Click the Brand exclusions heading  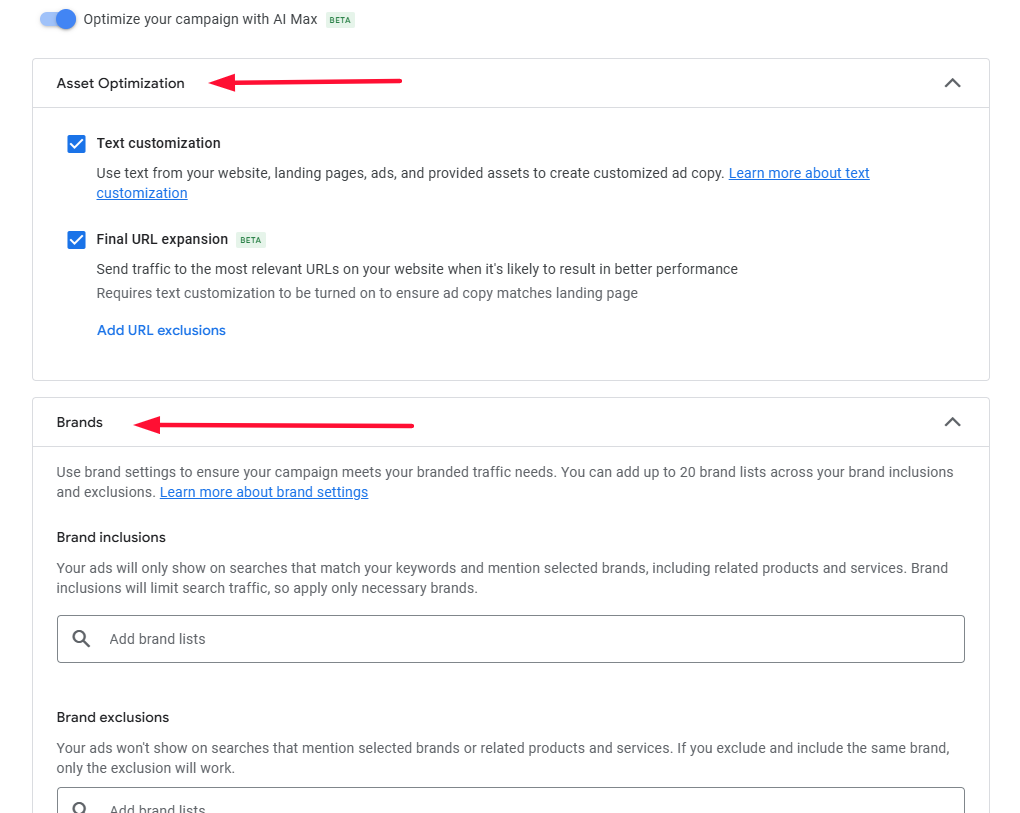113,717
